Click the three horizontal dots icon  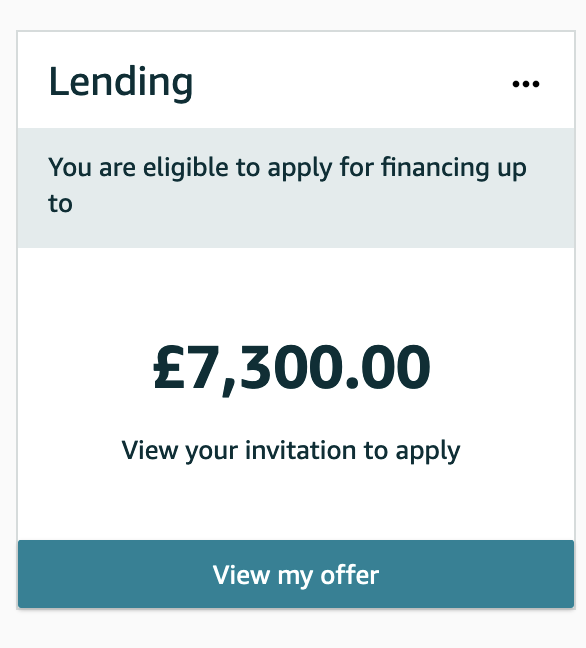click(x=526, y=84)
